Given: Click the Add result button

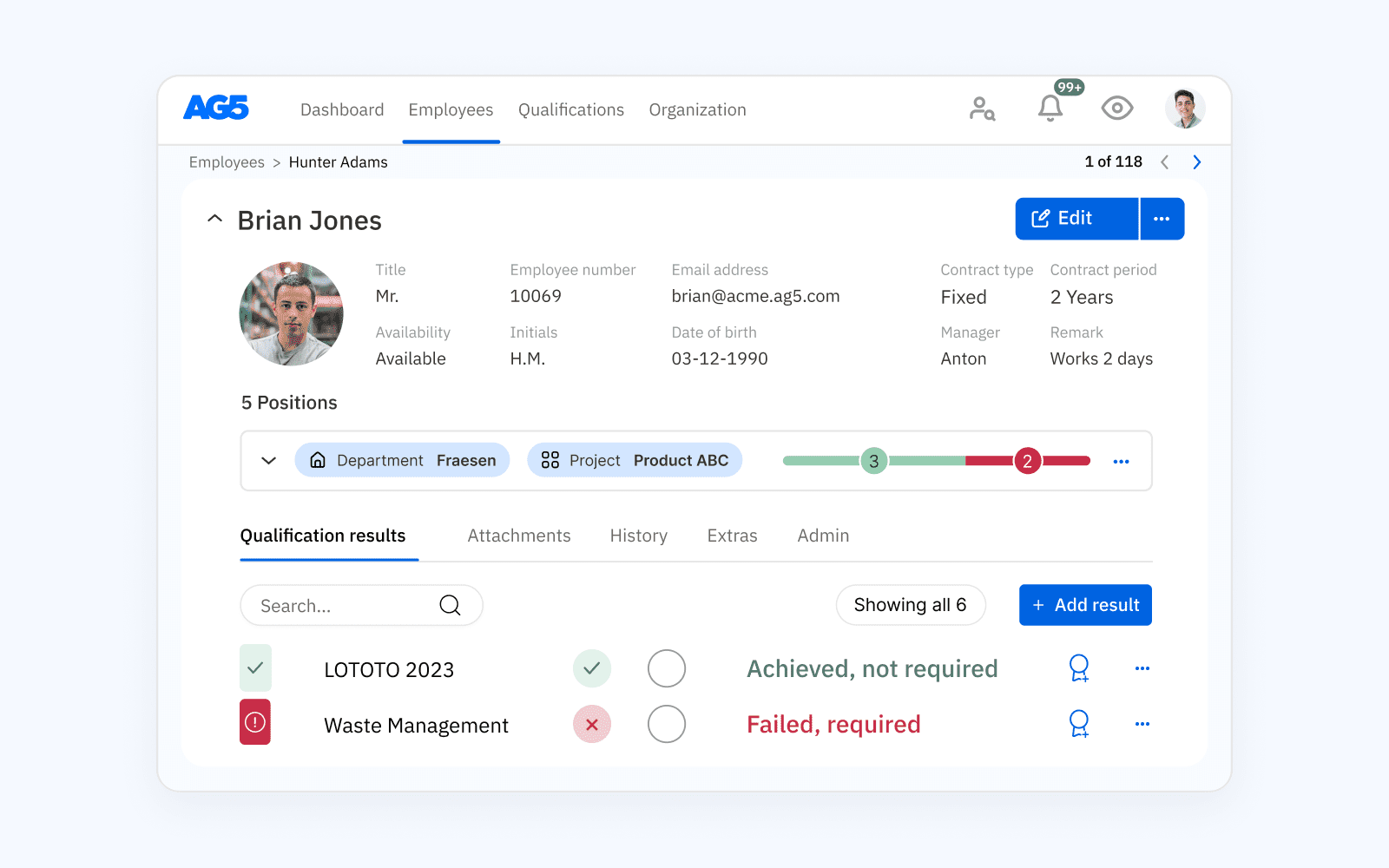Looking at the screenshot, I should [1085, 605].
